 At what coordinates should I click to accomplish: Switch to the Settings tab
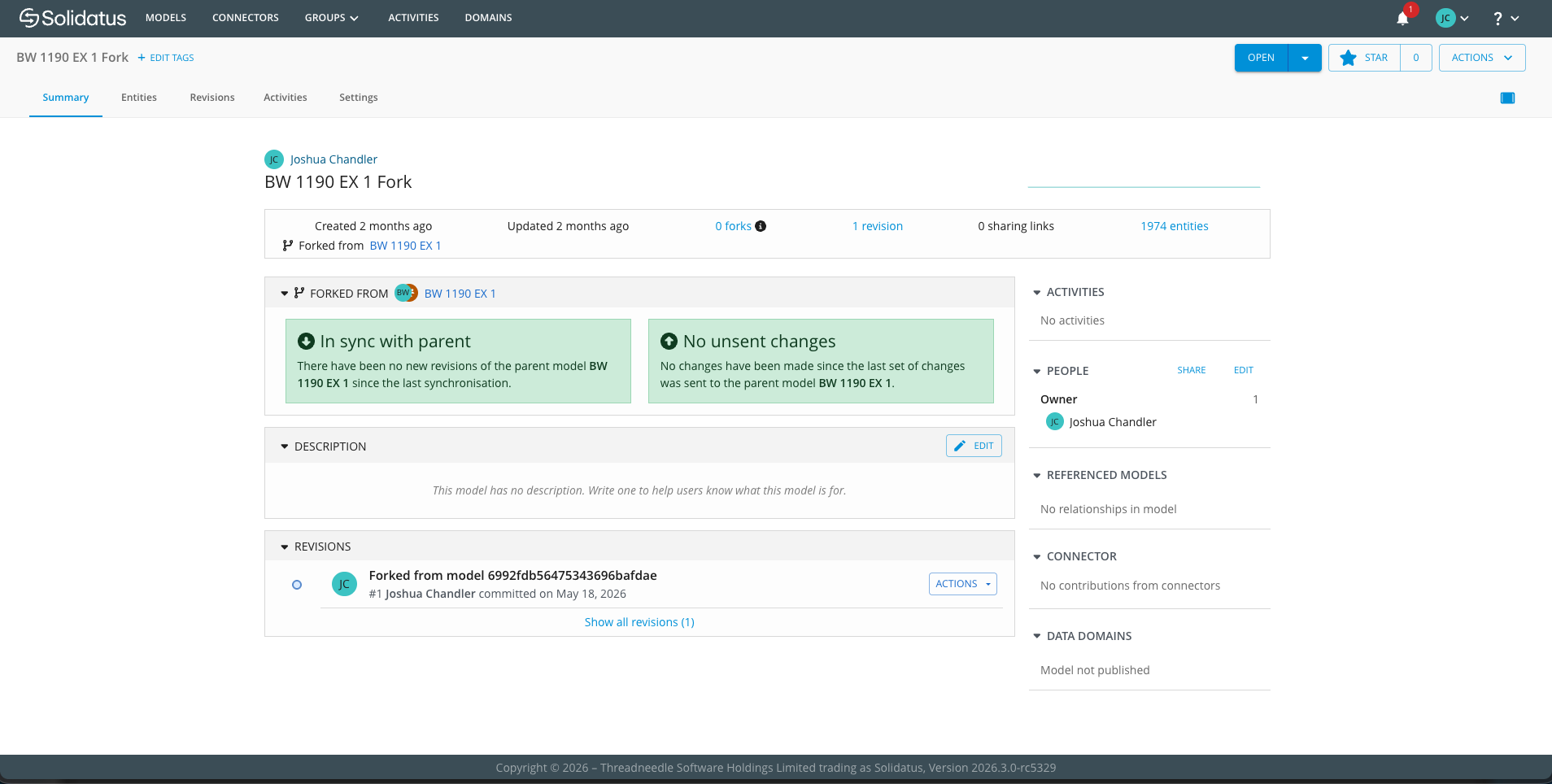(x=359, y=98)
